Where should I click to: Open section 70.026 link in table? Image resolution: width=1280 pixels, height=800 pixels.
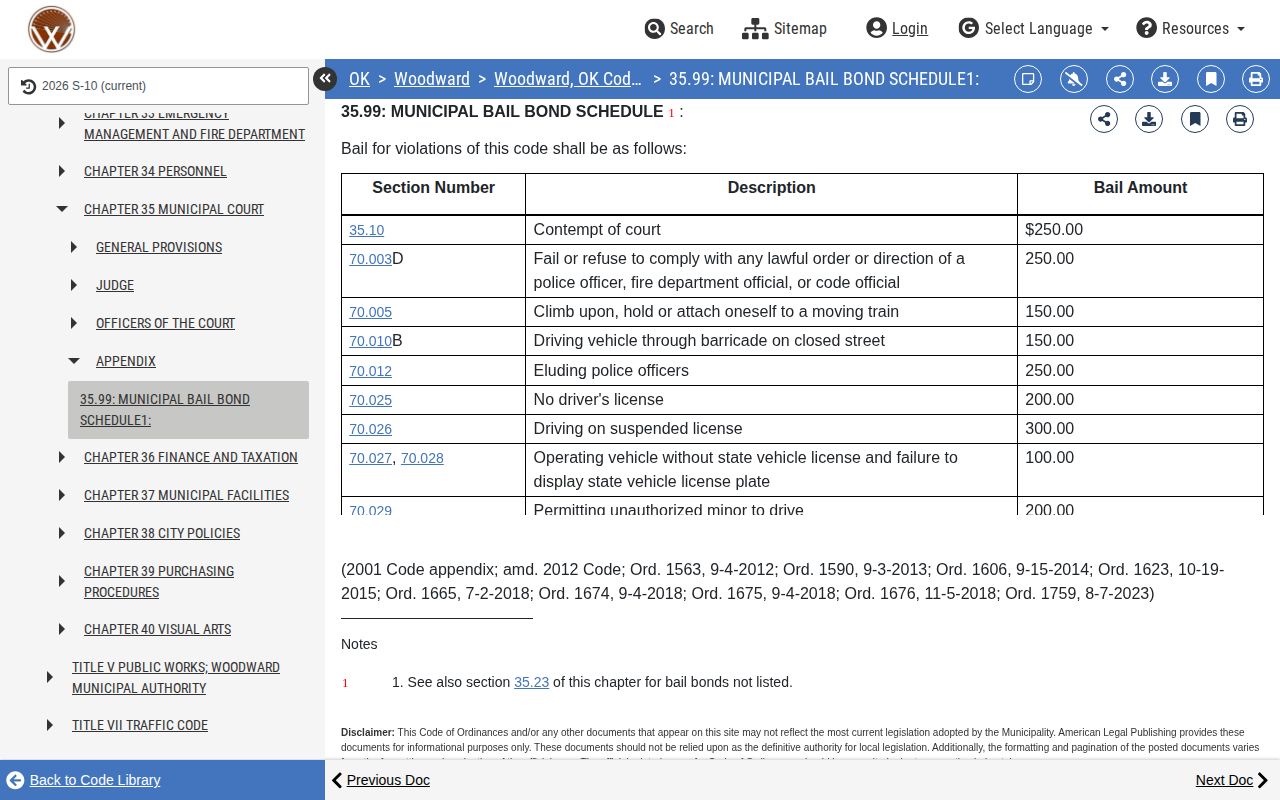[370, 429]
